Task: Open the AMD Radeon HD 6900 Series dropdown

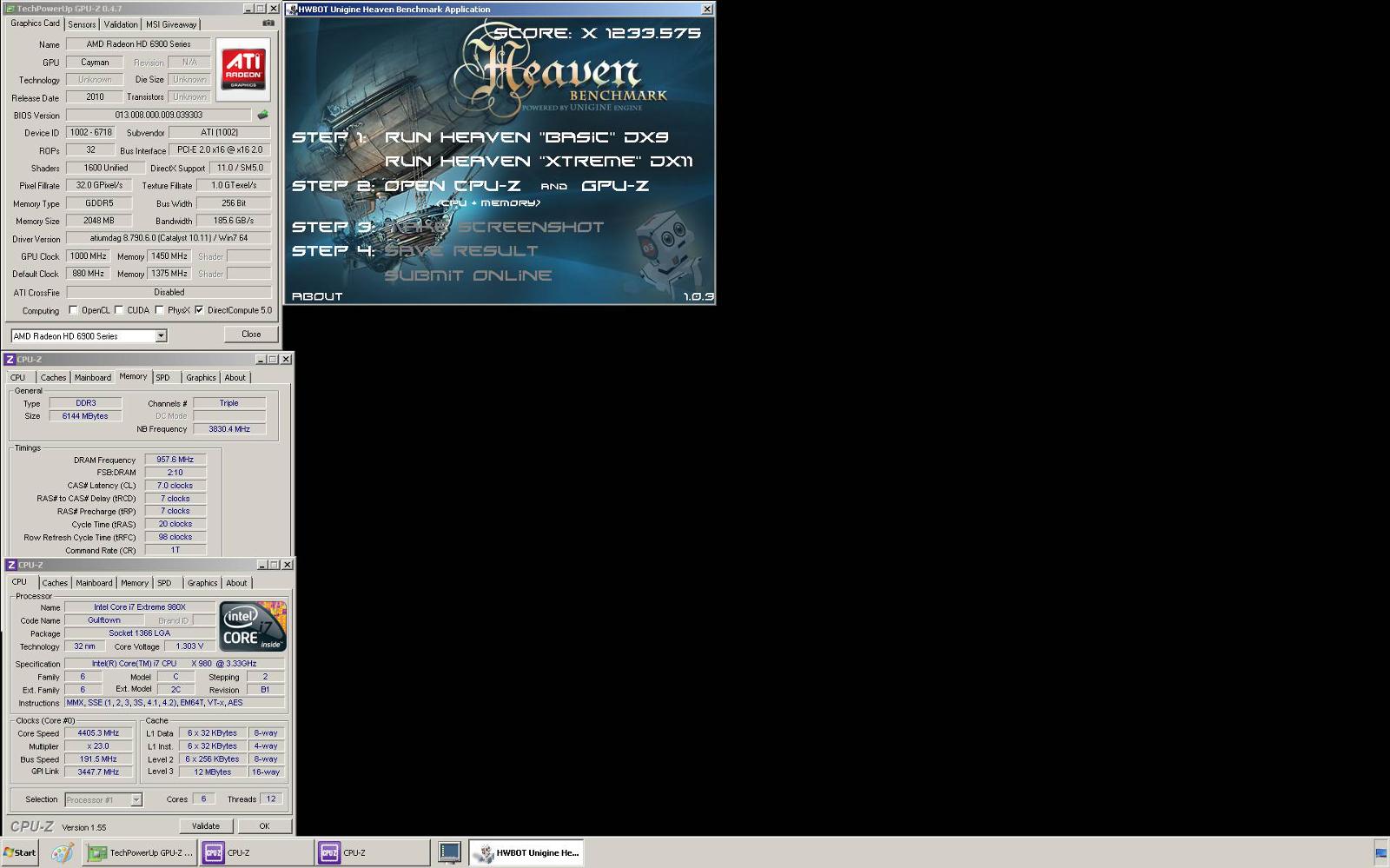Action: (x=161, y=335)
